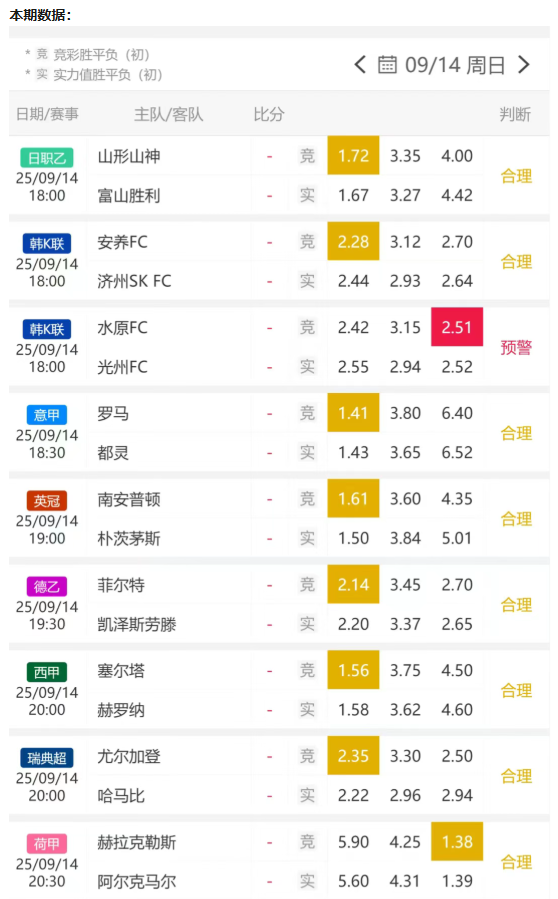558x899 pixels.
Task: Open the 09/14 周日 date selector
Action: click(455, 65)
